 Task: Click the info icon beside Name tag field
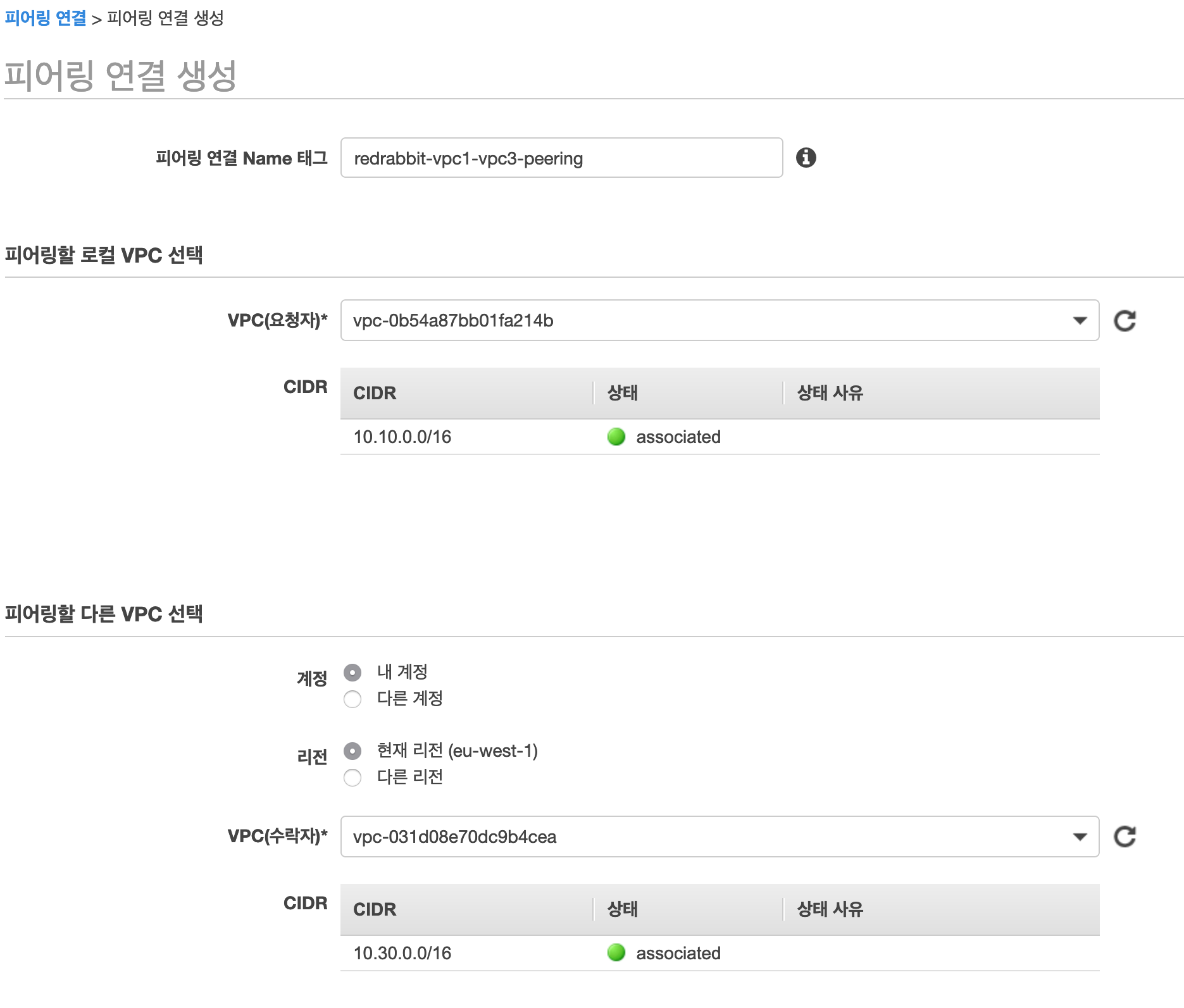click(806, 158)
